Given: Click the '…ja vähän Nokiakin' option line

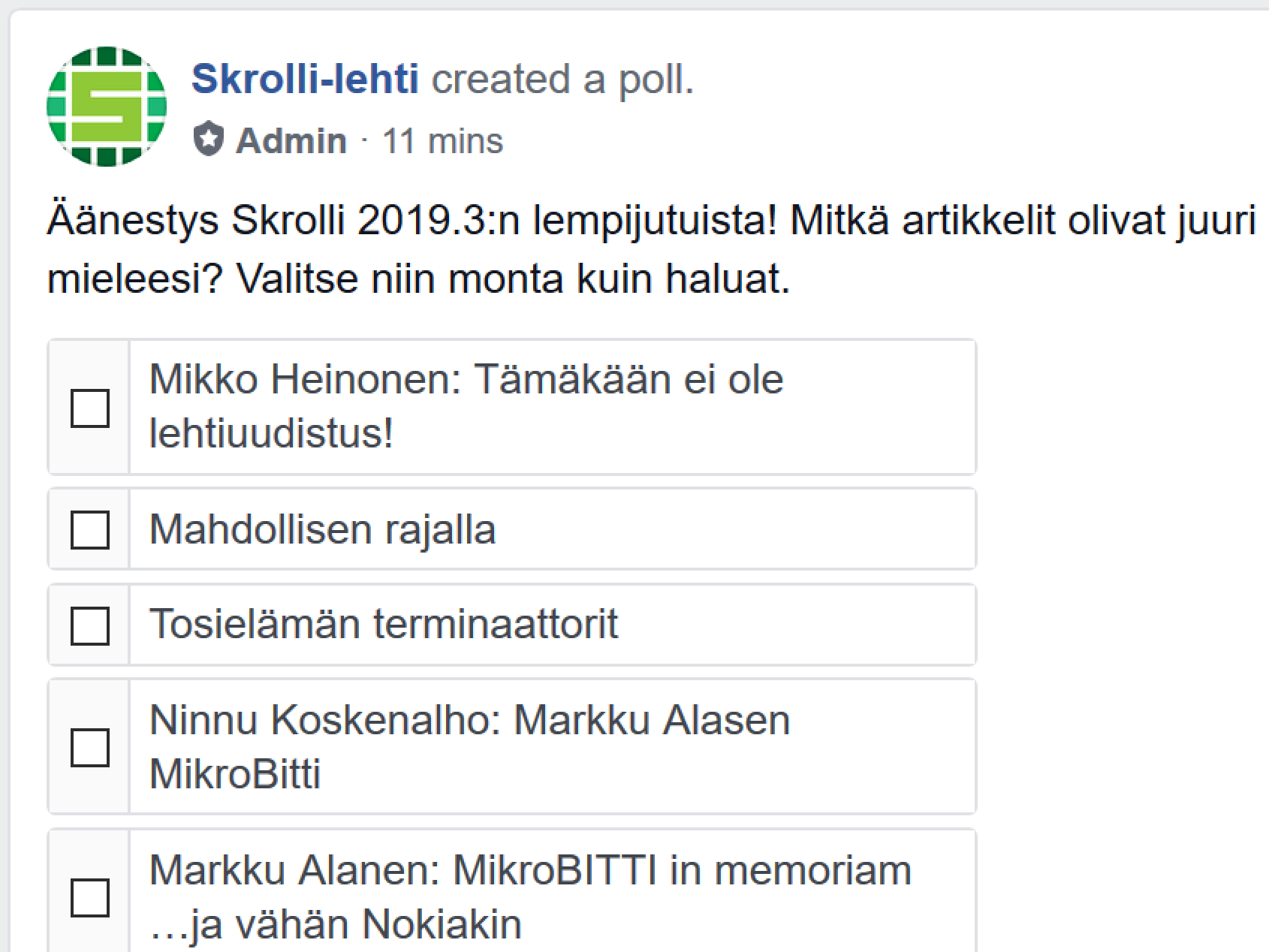Looking at the screenshot, I should (x=336, y=924).
